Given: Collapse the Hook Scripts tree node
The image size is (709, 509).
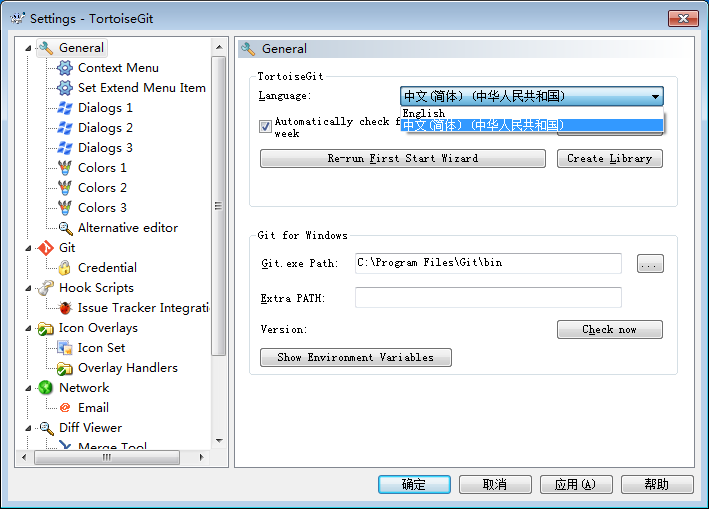Looking at the screenshot, I should (x=28, y=288).
